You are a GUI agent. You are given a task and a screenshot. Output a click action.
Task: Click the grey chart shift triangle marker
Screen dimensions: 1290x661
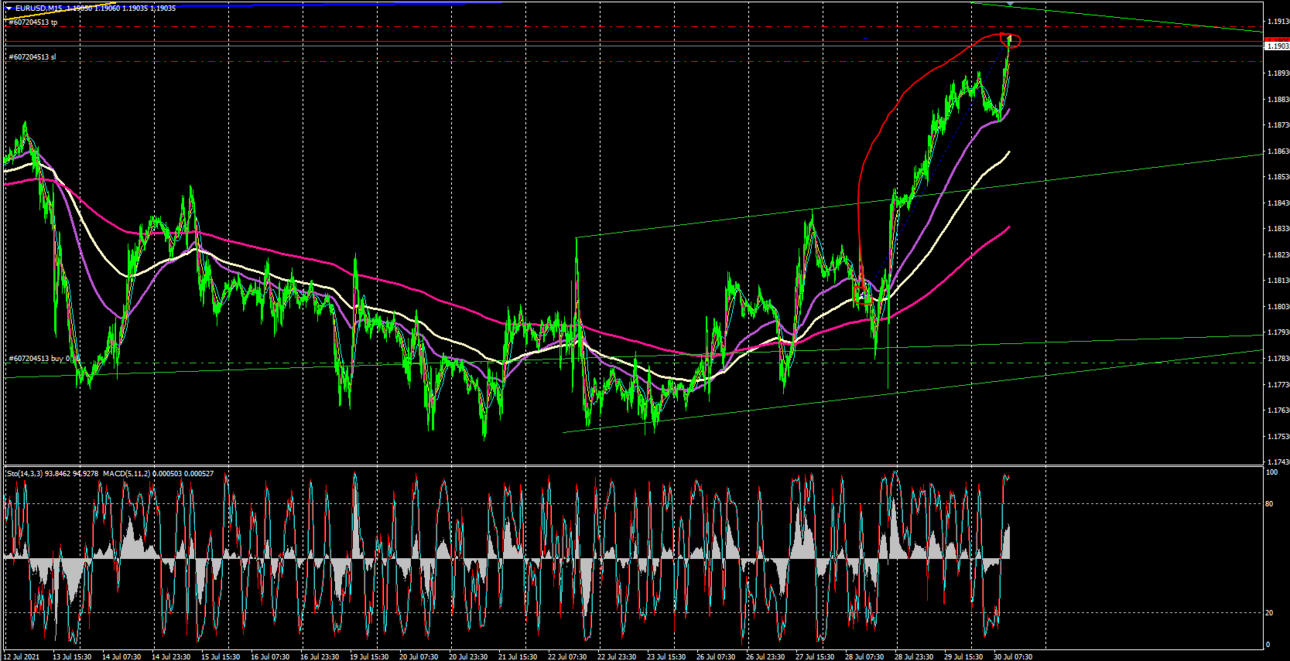tap(1011, 4)
